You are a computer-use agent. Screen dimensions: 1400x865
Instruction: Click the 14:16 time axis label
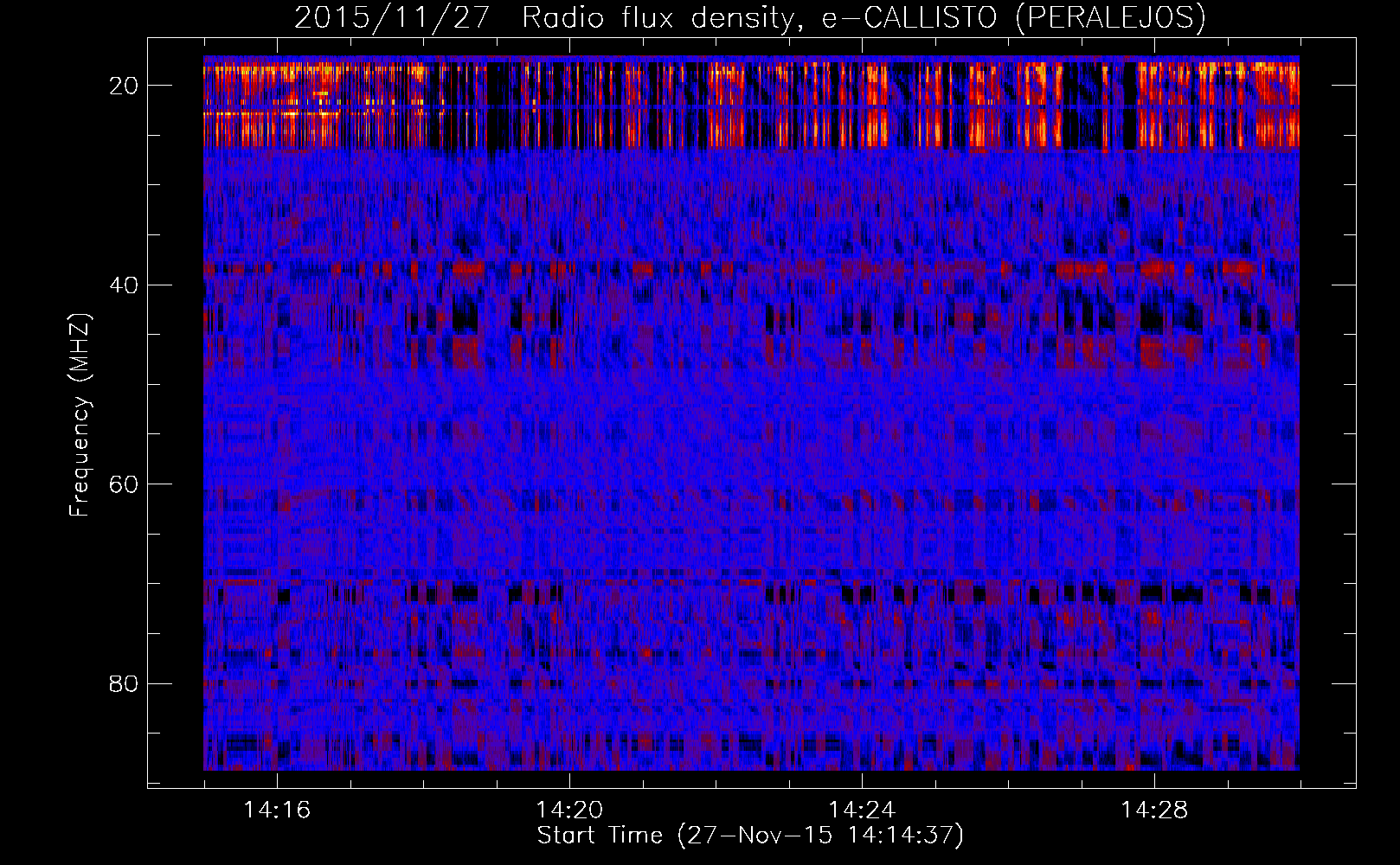click(277, 811)
